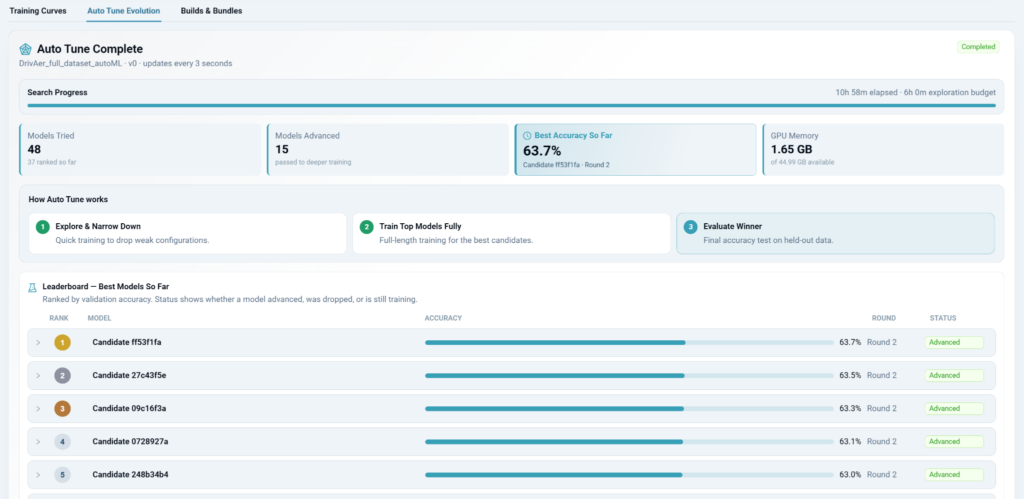This screenshot has height=499, width=1024.
Task: Click the ACCURACY column header
Action: coord(443,318)
